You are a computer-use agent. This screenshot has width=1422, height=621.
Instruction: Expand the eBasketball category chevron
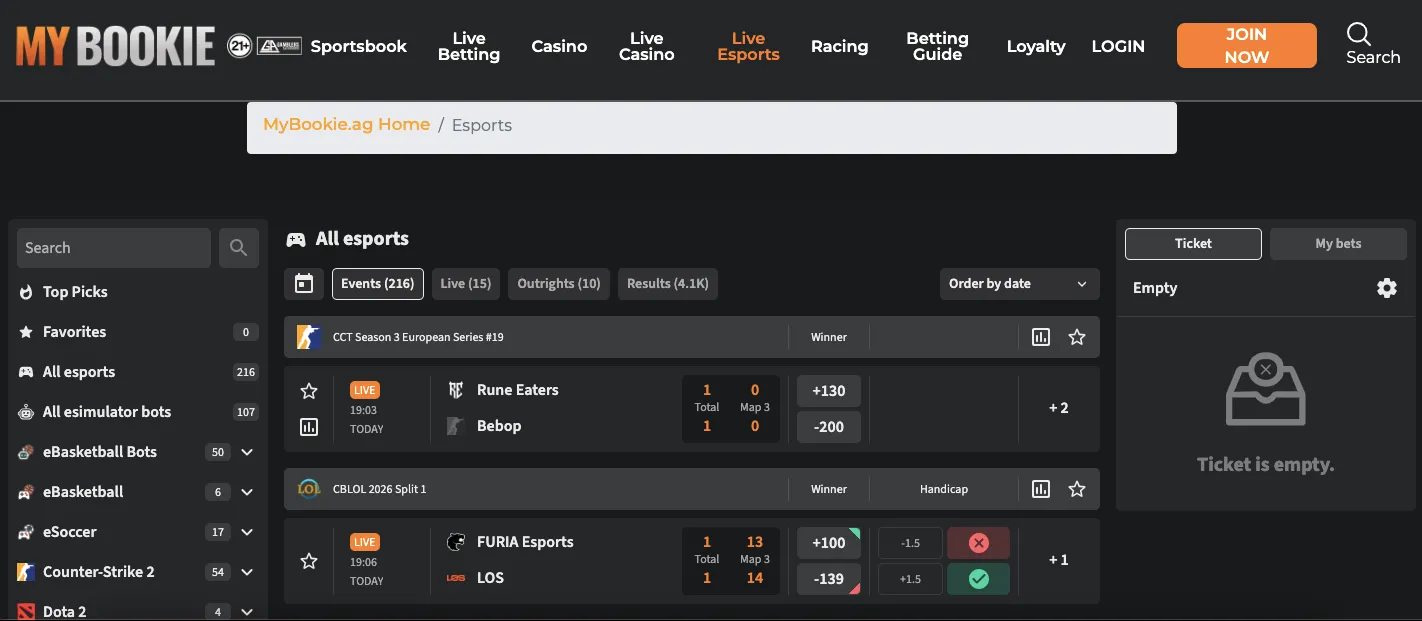[x=247, y=492]
